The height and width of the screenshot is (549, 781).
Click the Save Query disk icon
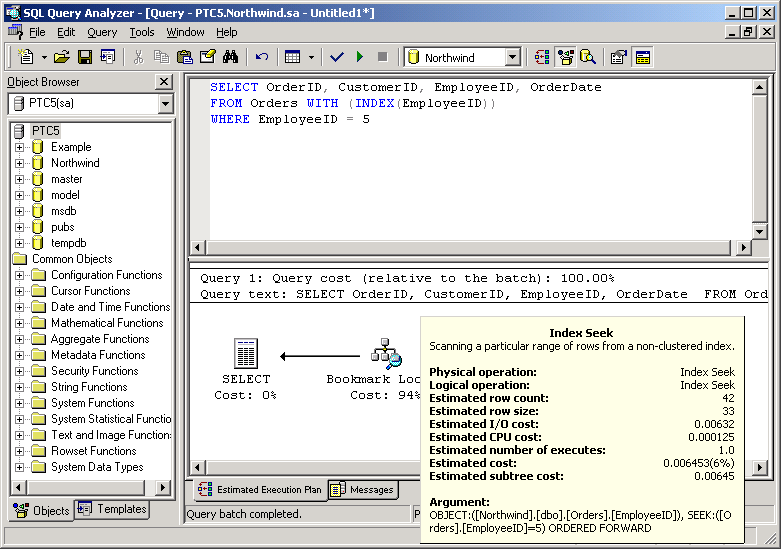[85, 57]
